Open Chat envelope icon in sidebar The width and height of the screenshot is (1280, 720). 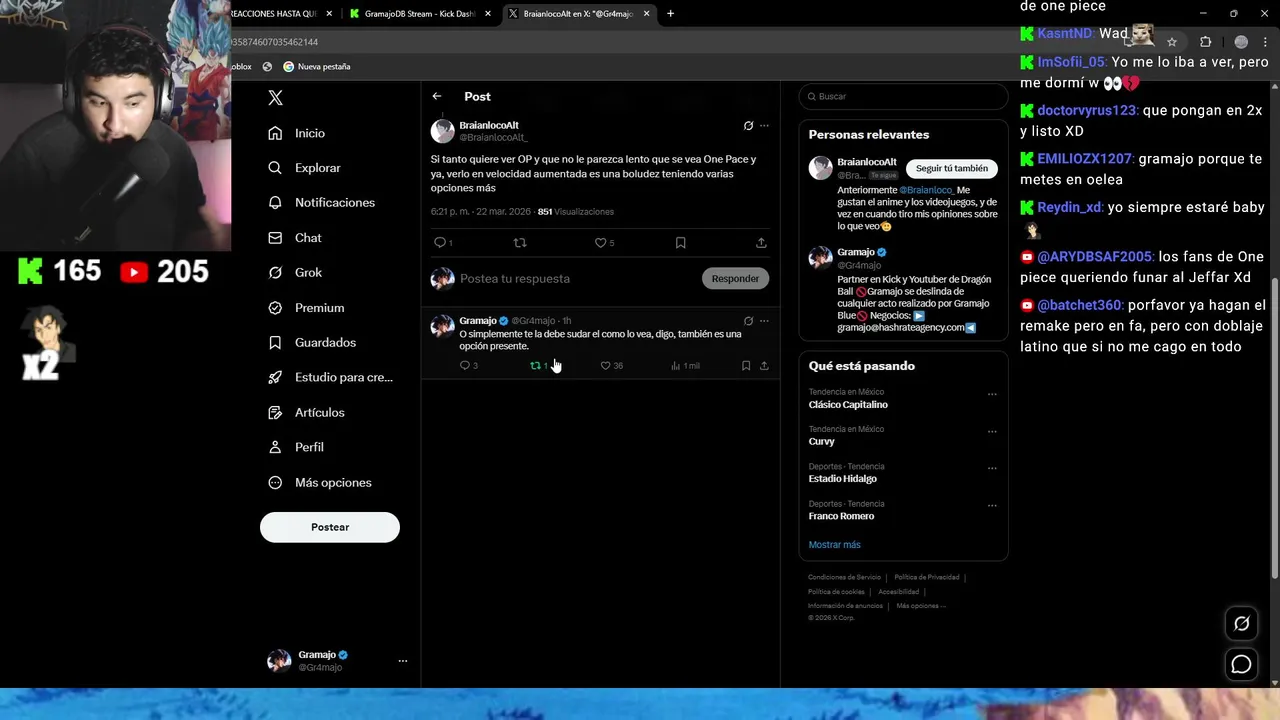pyautogui.click(x=275, y=238)
